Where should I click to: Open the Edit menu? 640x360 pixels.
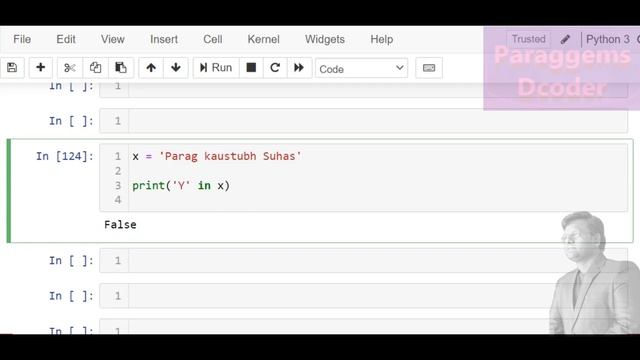tap(66, 39)
